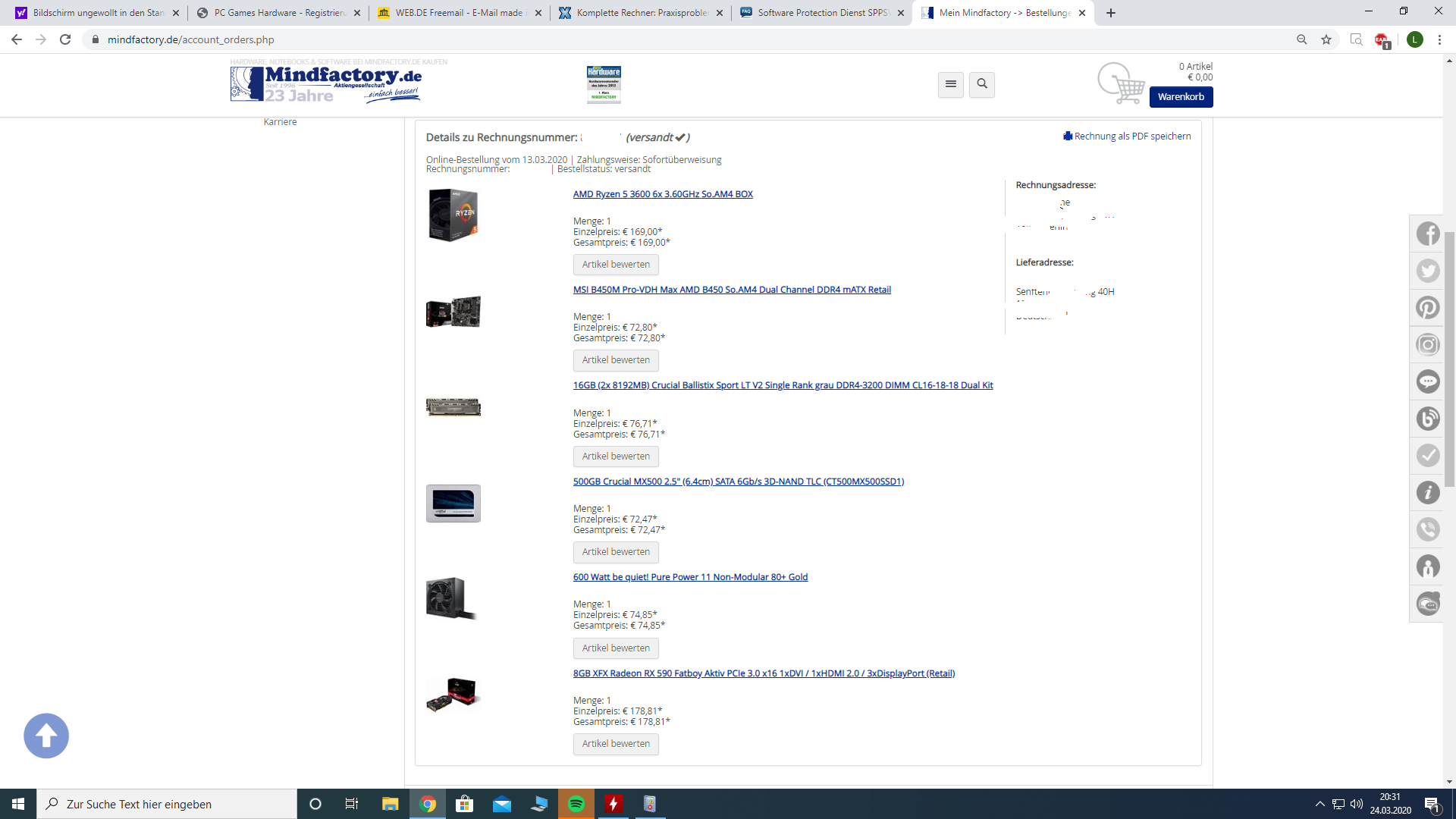
Task: Click the phone contact sidebar icon
Action: (1427, 529)
